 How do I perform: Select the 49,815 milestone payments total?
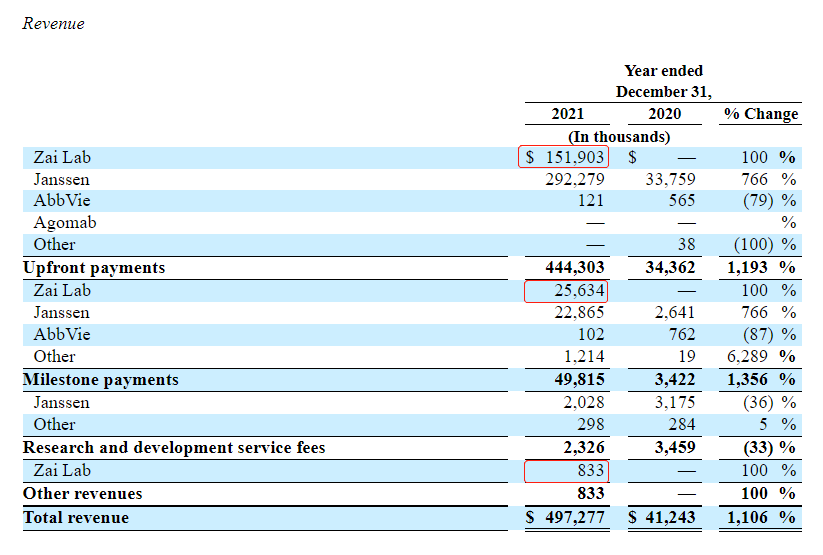(x=577, y=380)
